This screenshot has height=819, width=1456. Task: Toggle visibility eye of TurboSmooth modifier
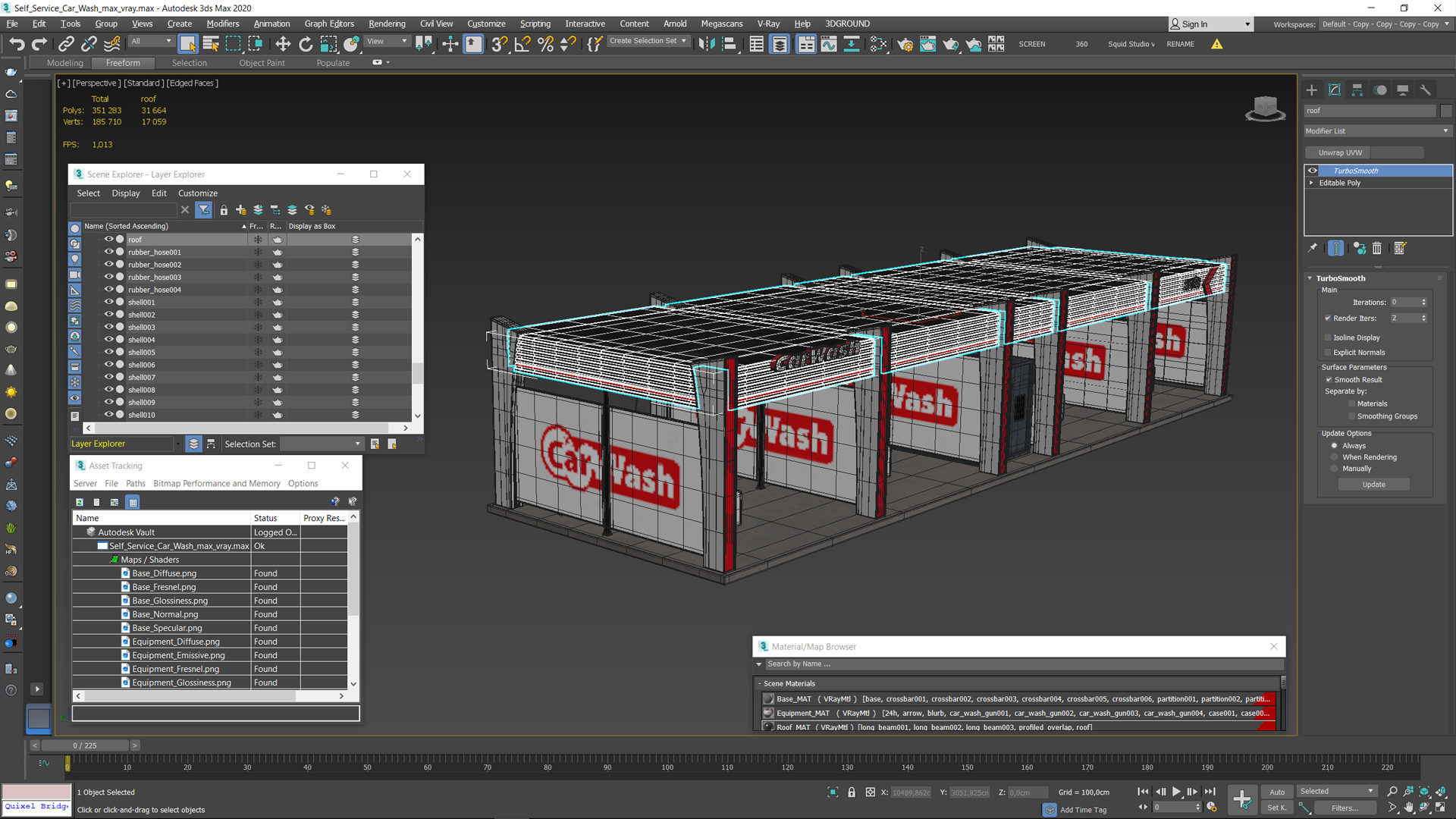(x=1313, y=171)
